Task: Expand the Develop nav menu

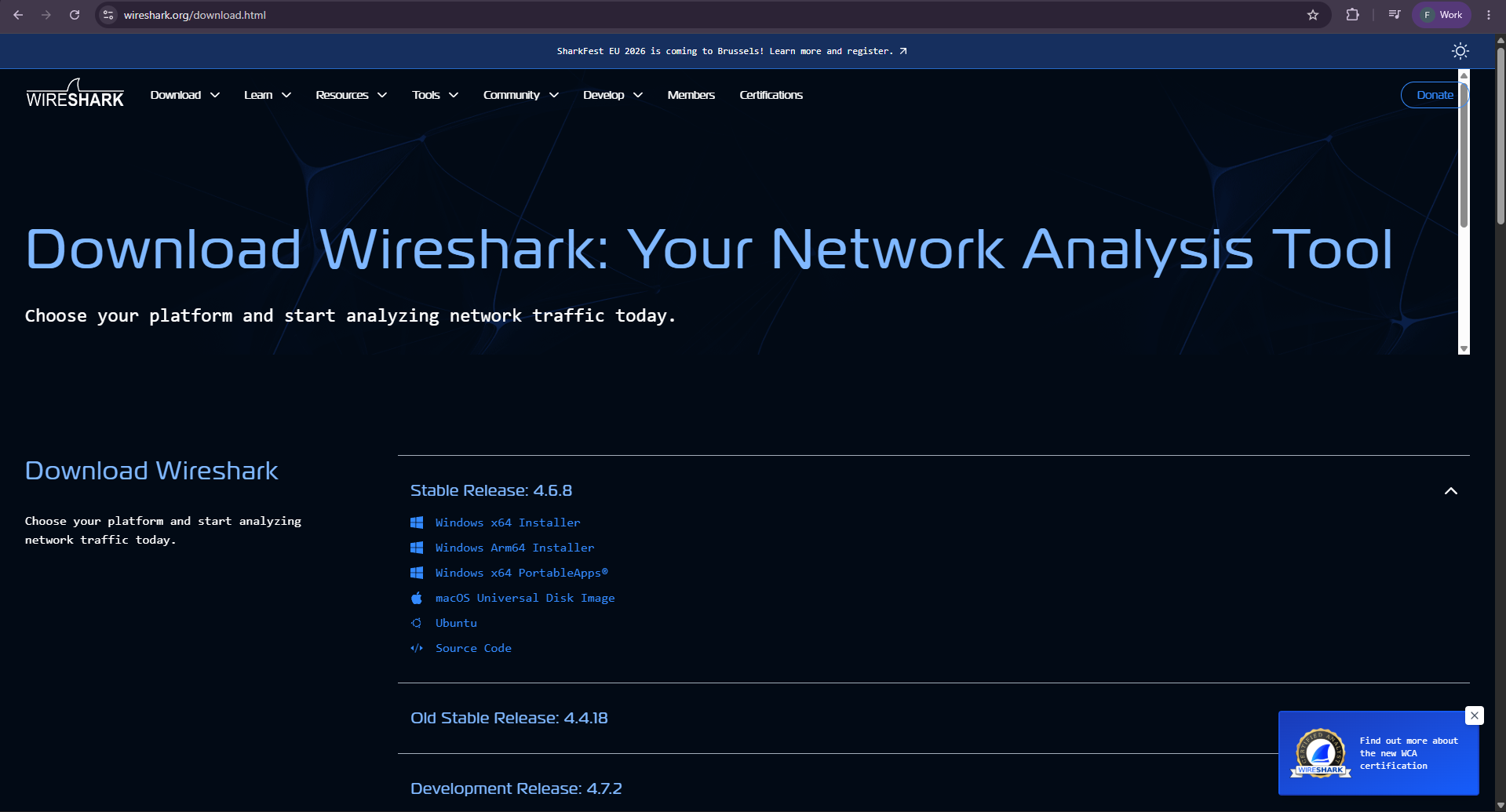Action: pyautogui.click(x=613, y=95)
